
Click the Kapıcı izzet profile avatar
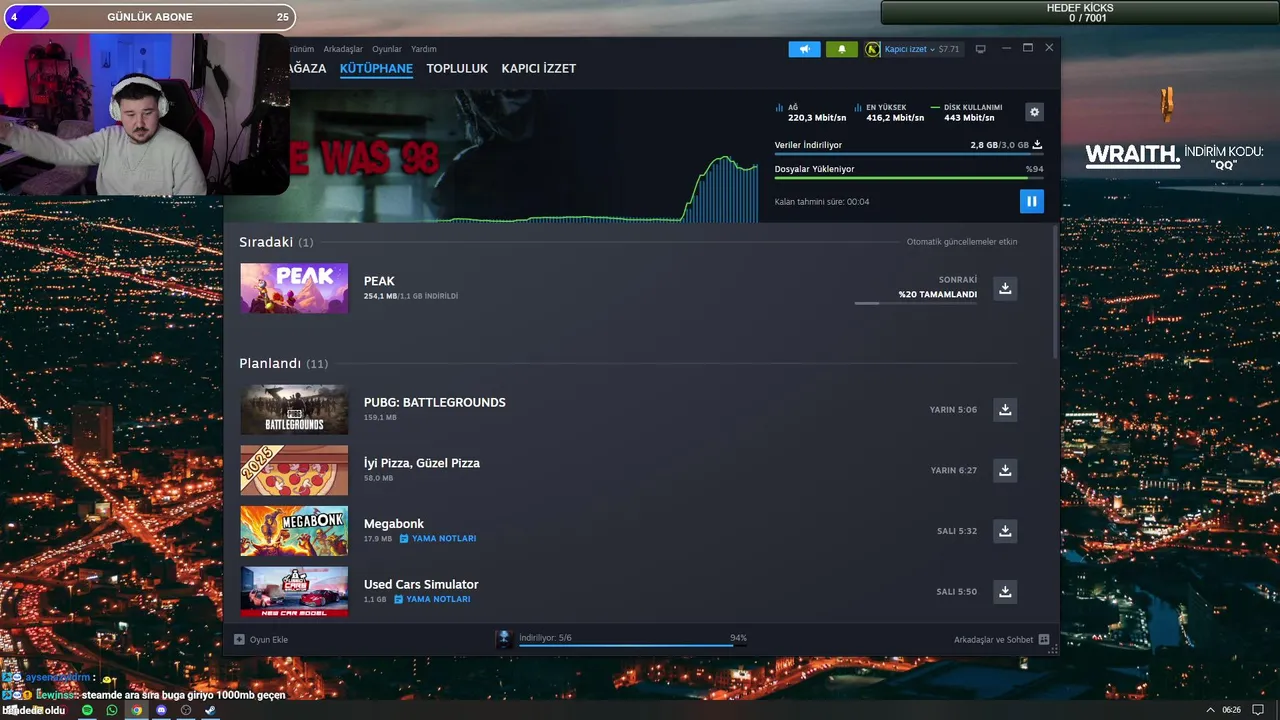(x=873, y=49)
